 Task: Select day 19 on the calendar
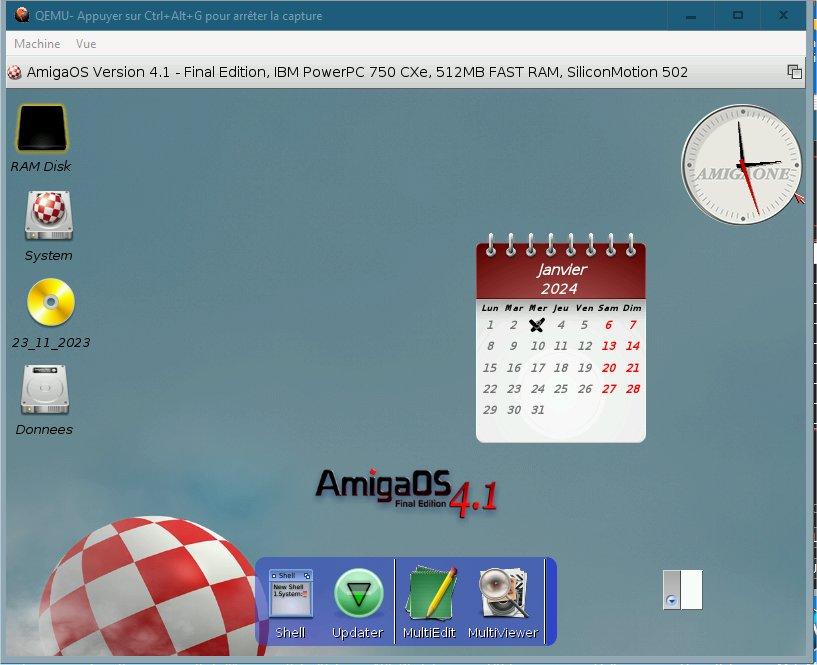(585, 368)
